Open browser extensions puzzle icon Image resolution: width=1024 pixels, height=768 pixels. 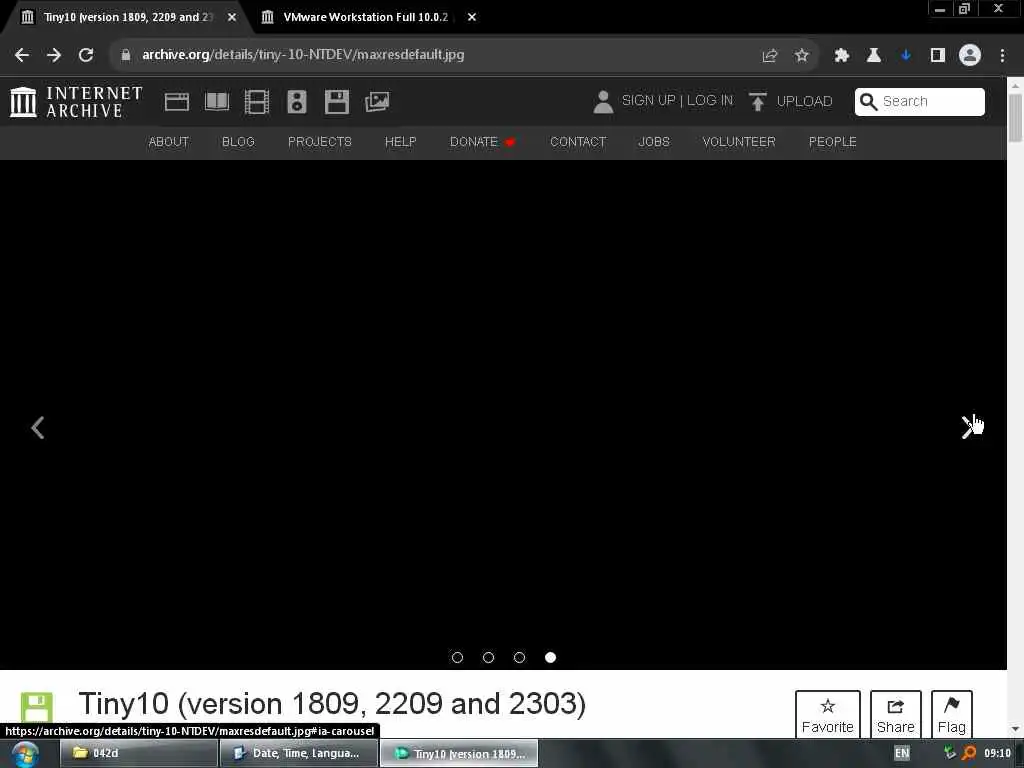click(842, 56)
